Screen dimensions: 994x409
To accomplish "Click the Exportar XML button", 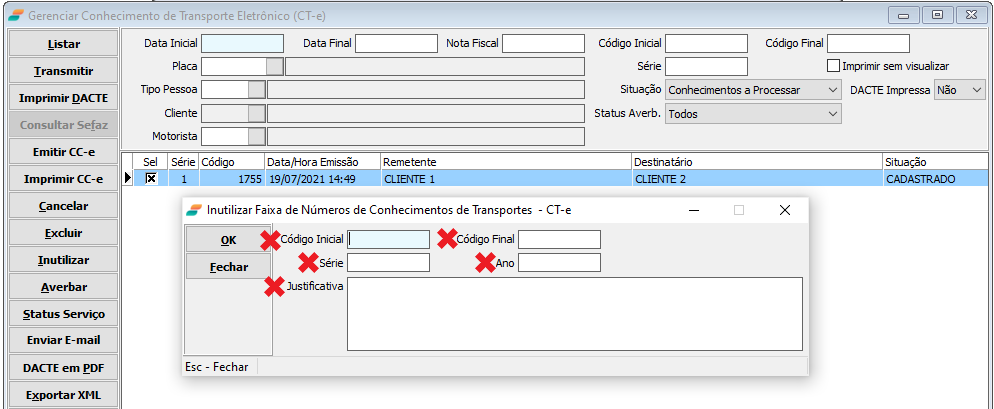I will coord(63,394).
